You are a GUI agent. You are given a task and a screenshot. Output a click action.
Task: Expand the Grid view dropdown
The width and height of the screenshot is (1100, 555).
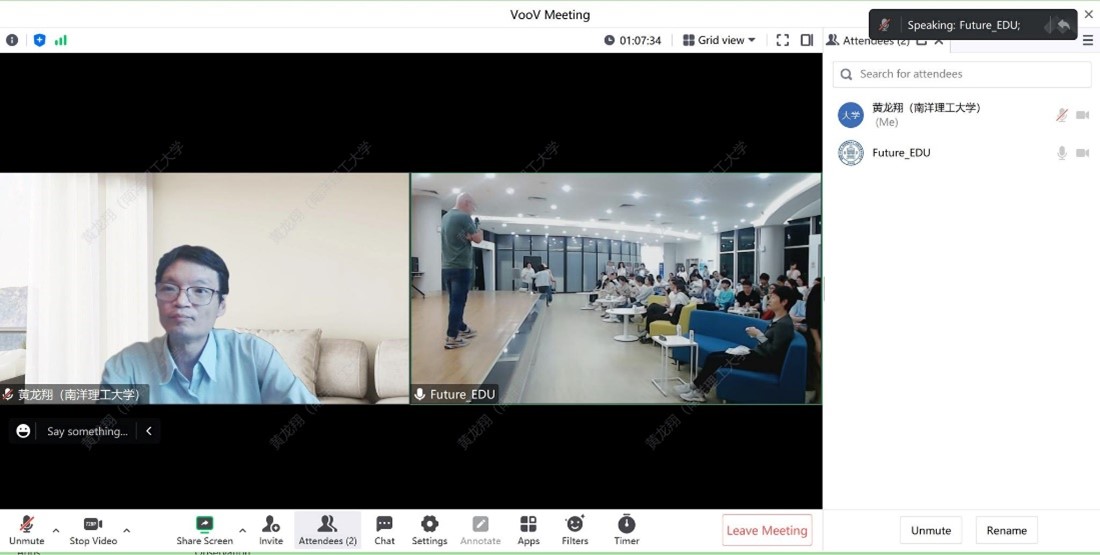pyautogui.click(x=719, y=40)
